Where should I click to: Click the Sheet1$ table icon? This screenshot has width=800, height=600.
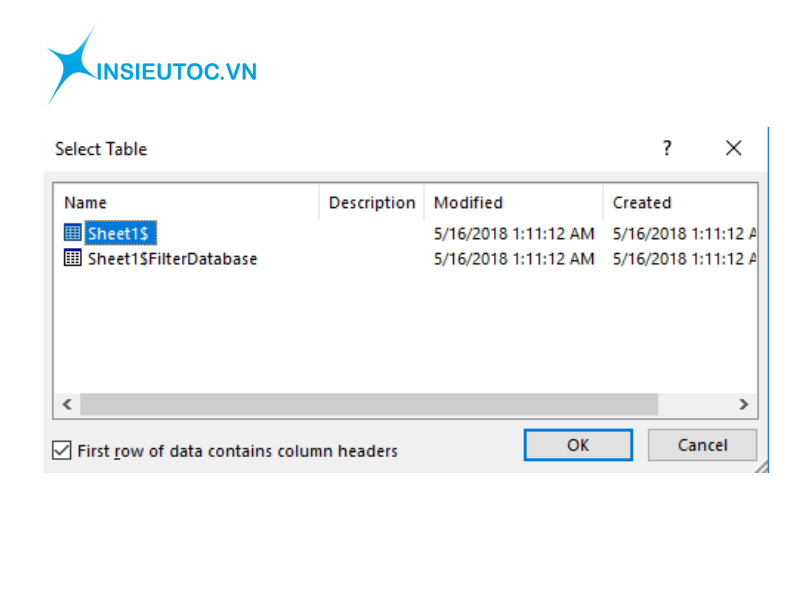[72, 233]
